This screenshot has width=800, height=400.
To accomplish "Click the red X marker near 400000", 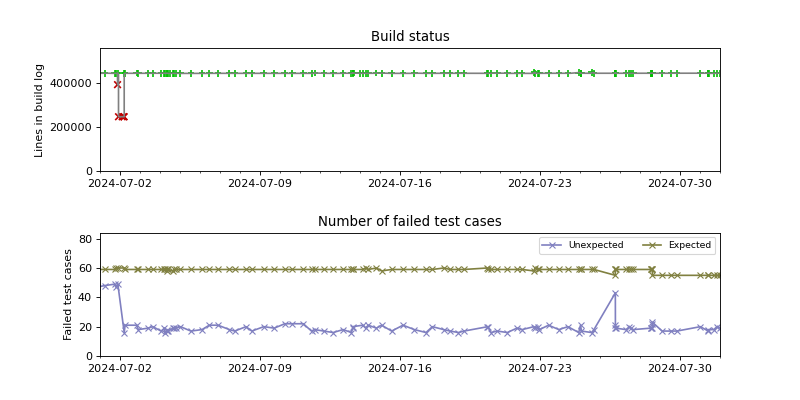I will (117, 84).
